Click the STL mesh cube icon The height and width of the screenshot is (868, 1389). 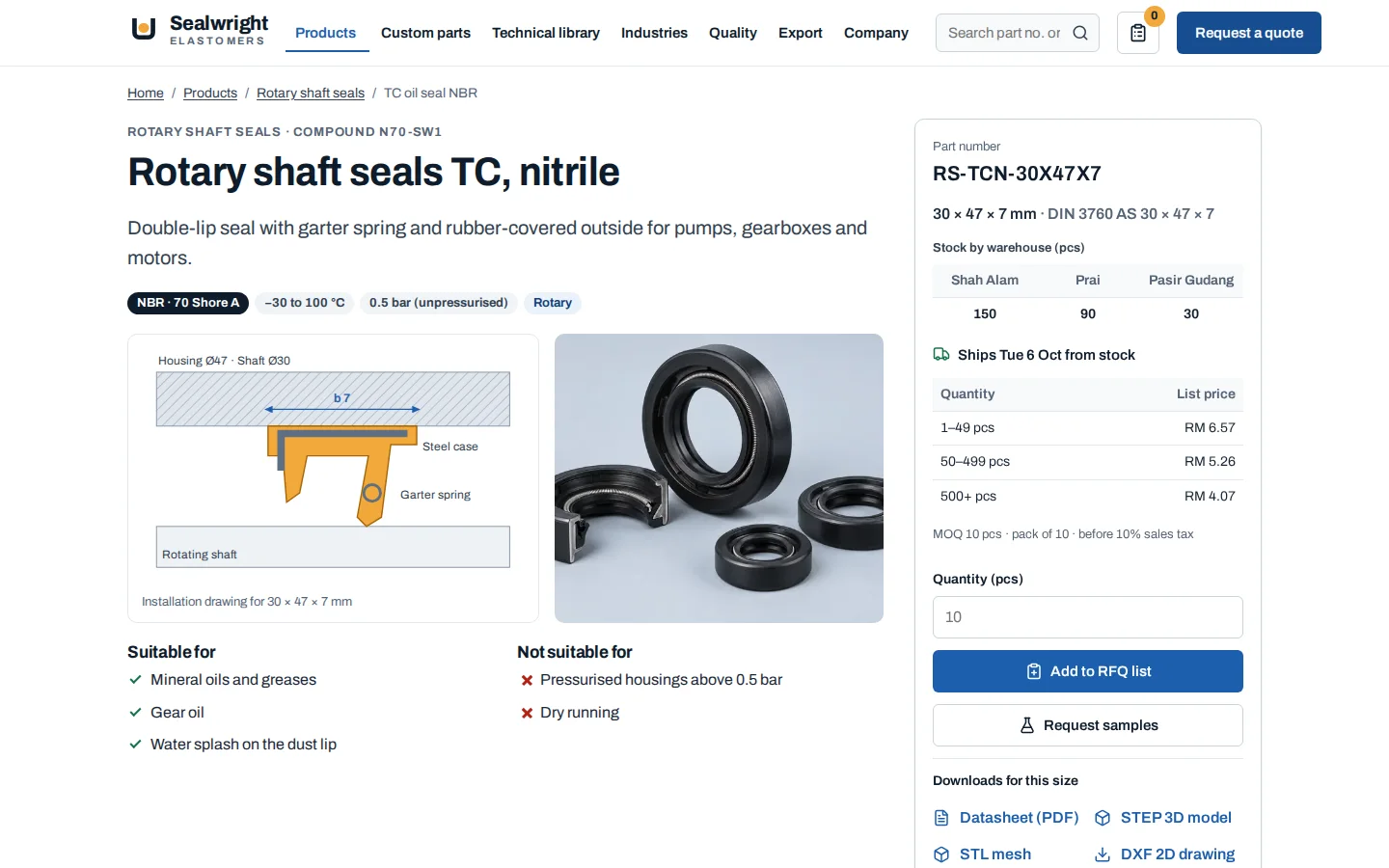pos(941,854)
